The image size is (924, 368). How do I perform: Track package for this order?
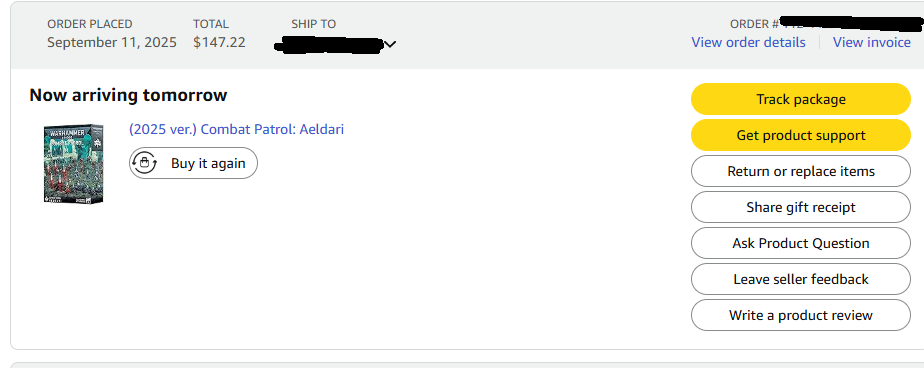(x=801, y=99)
